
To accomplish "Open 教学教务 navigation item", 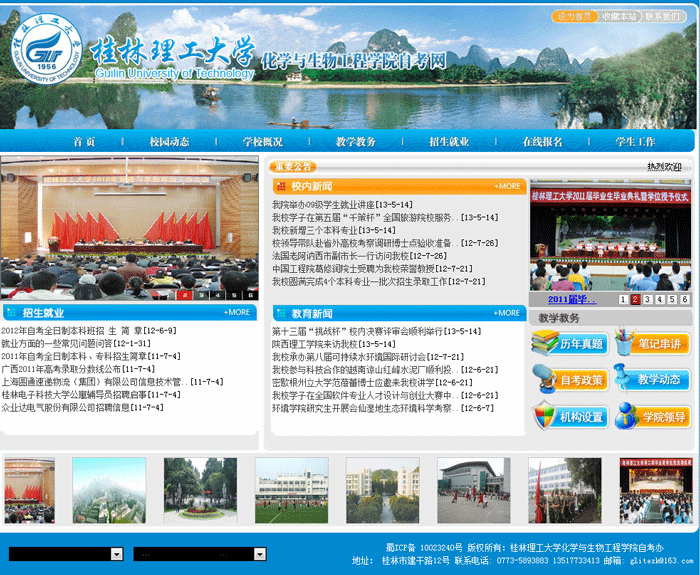I will click(x=356, y=142).
